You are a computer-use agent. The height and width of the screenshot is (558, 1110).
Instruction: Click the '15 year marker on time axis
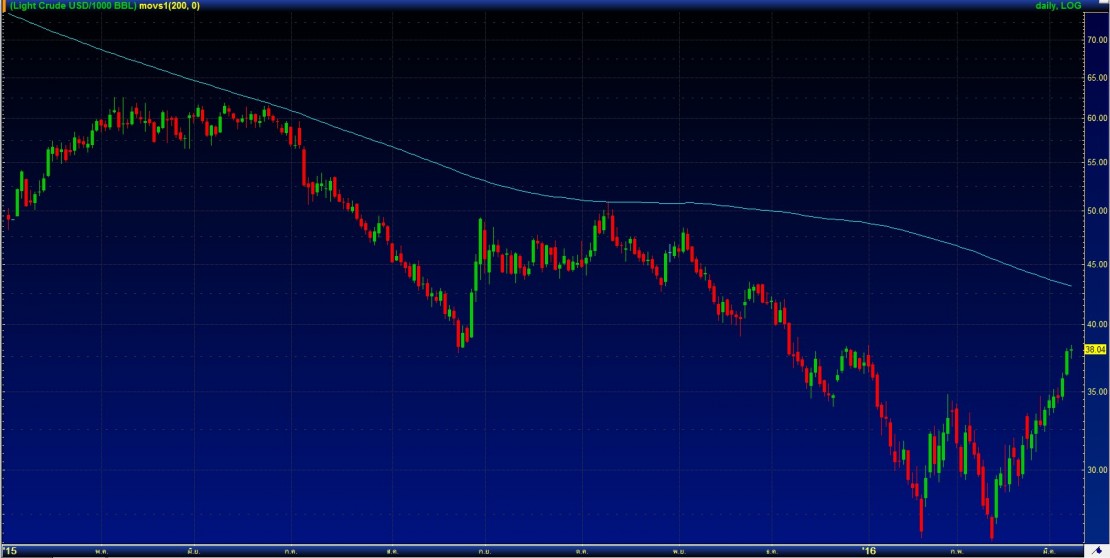coord(9,550)
